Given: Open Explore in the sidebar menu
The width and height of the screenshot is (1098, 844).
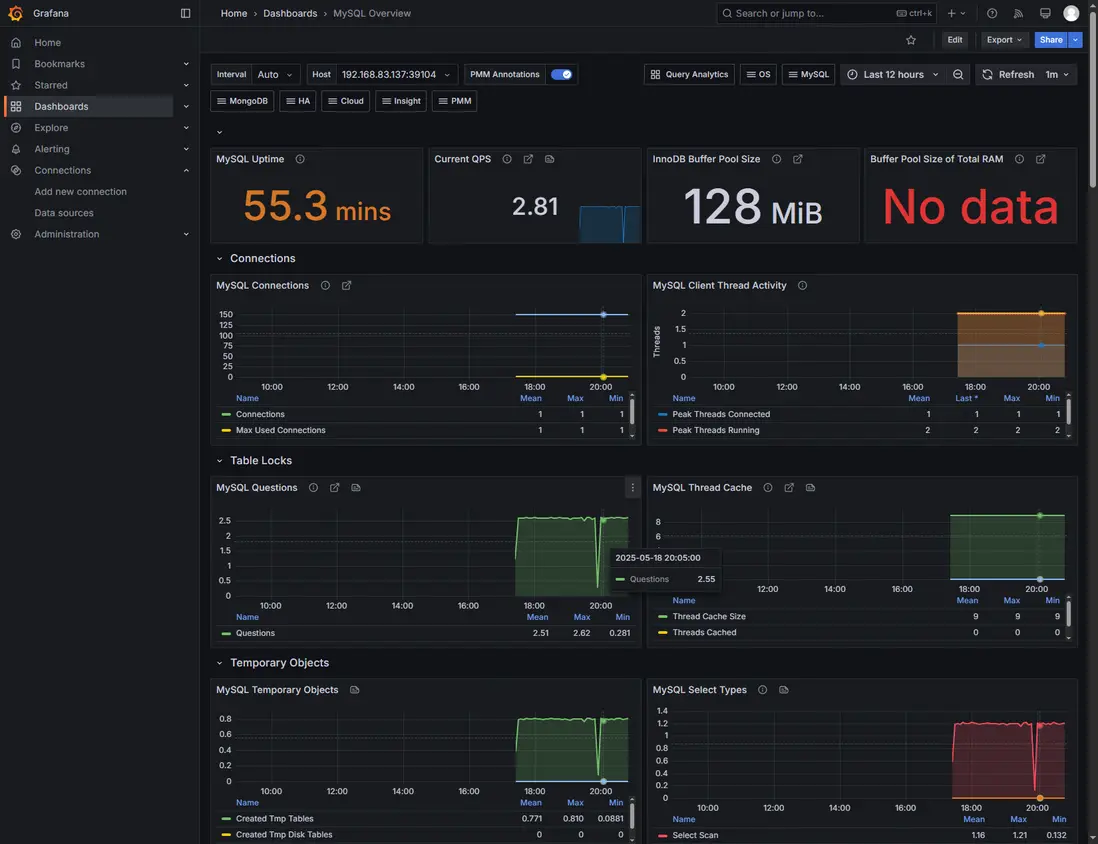Looking at the screenshot, I should (x=51, y=128).
